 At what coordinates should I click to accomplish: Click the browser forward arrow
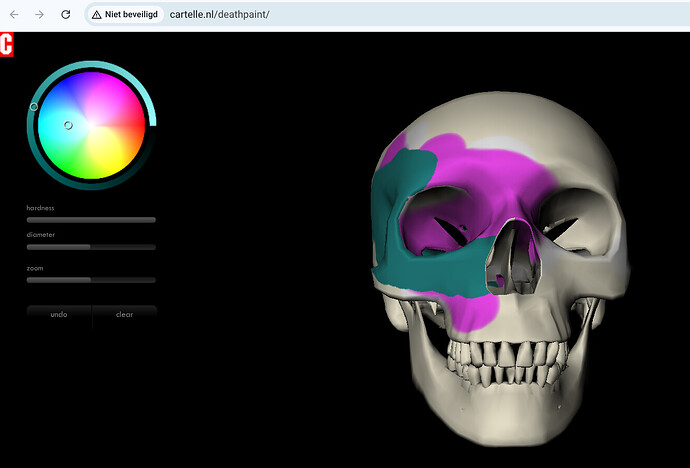(39, 15)
